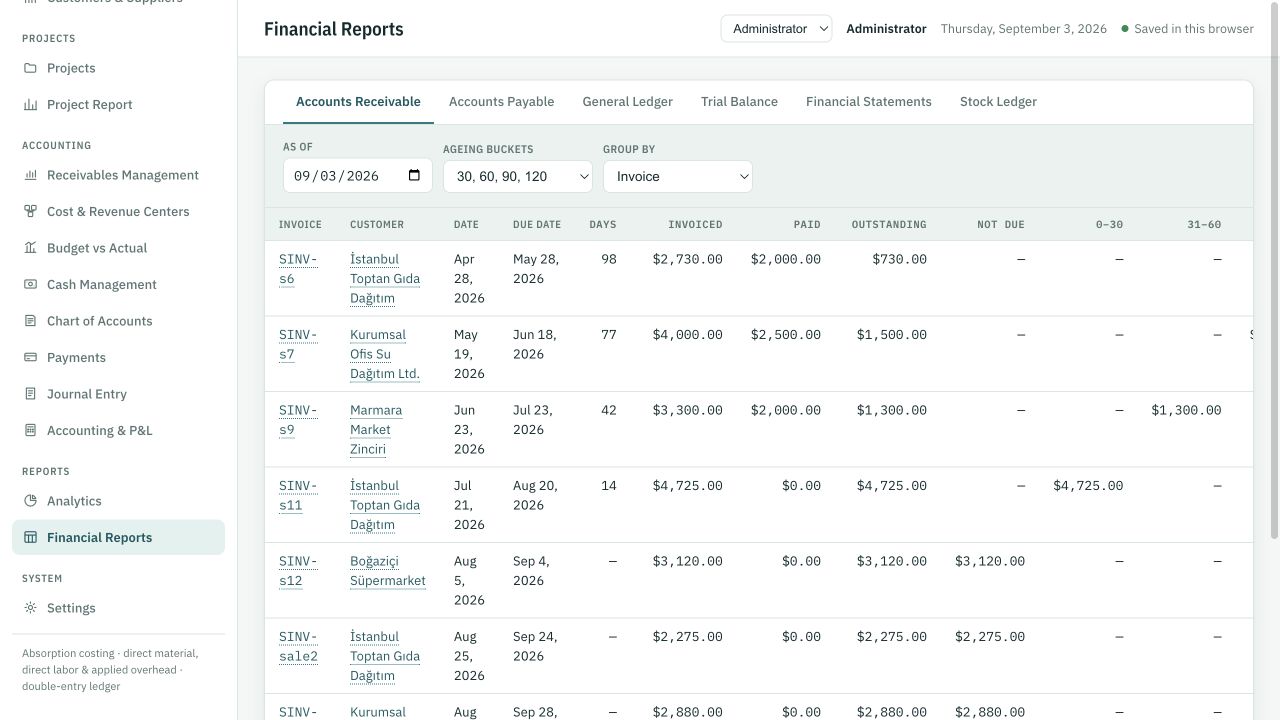The height and width of the screenshot is (720, 1280).
Task: Click the Saved in this browser status
Action: click(x=1187, y=29)
